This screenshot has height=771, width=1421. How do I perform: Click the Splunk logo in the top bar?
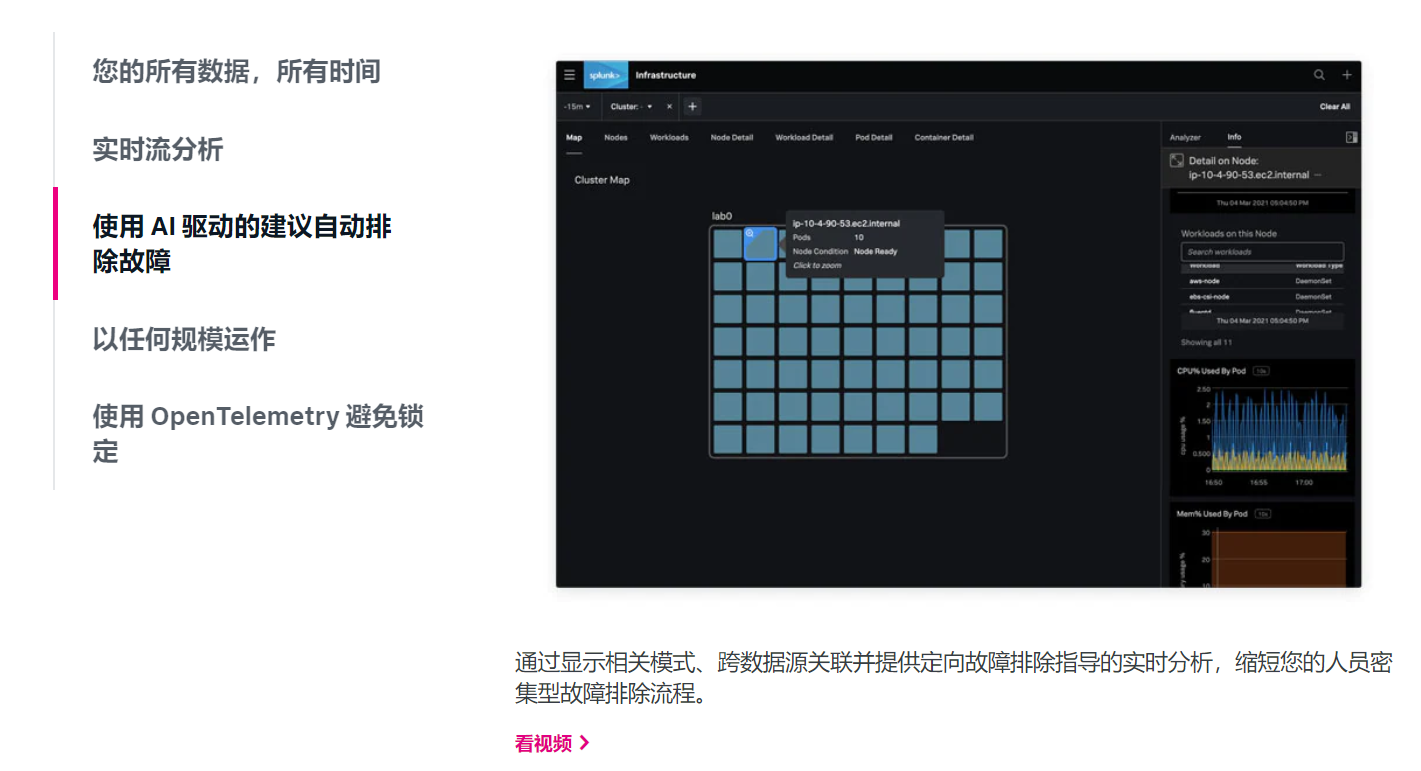(606, 74)
